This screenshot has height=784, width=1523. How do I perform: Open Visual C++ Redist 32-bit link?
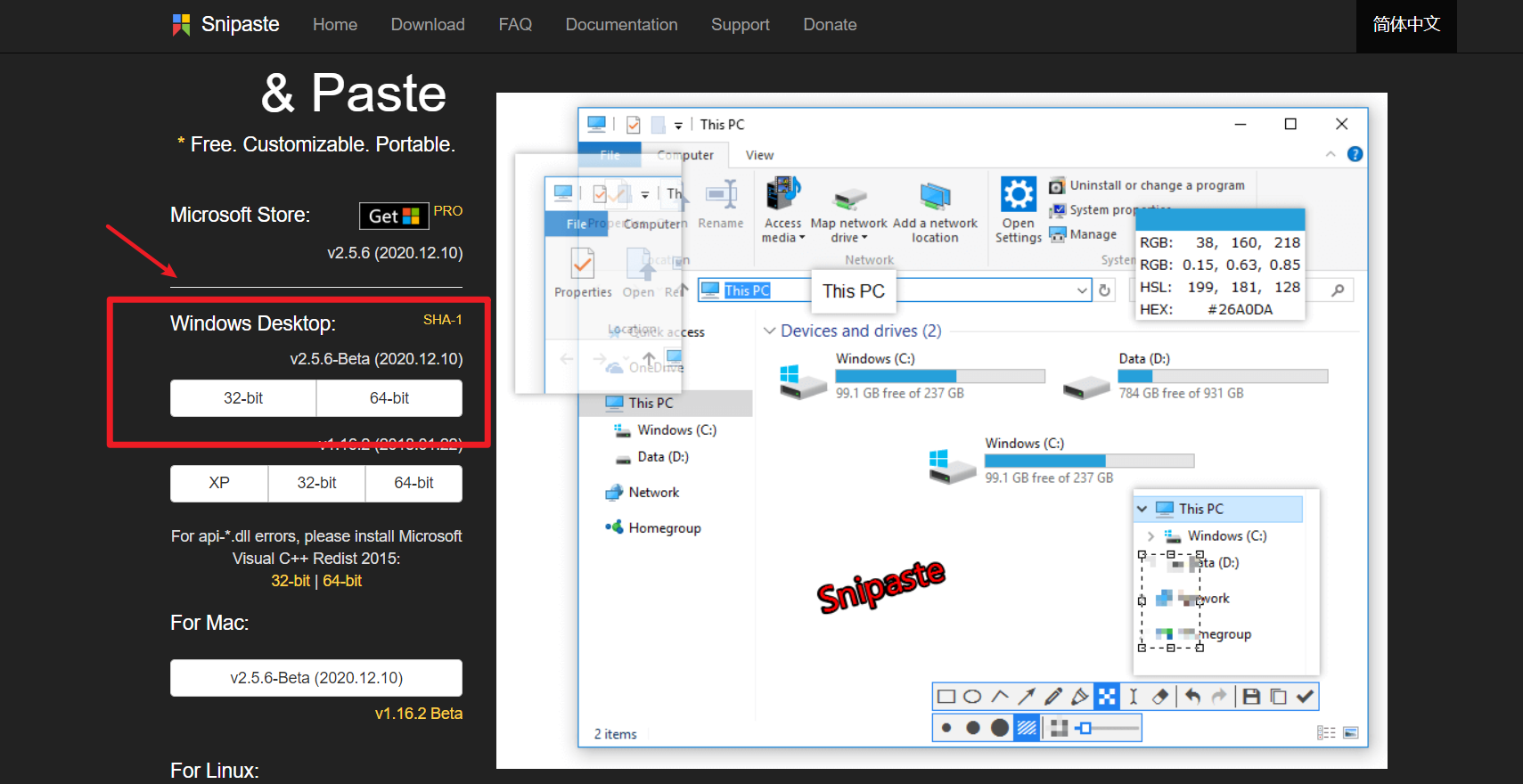tap(291, 581)
